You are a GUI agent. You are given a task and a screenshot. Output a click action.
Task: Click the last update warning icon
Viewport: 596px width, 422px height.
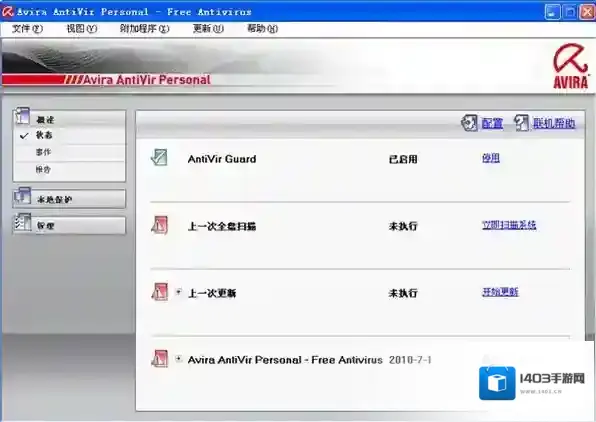click(159, 292)
